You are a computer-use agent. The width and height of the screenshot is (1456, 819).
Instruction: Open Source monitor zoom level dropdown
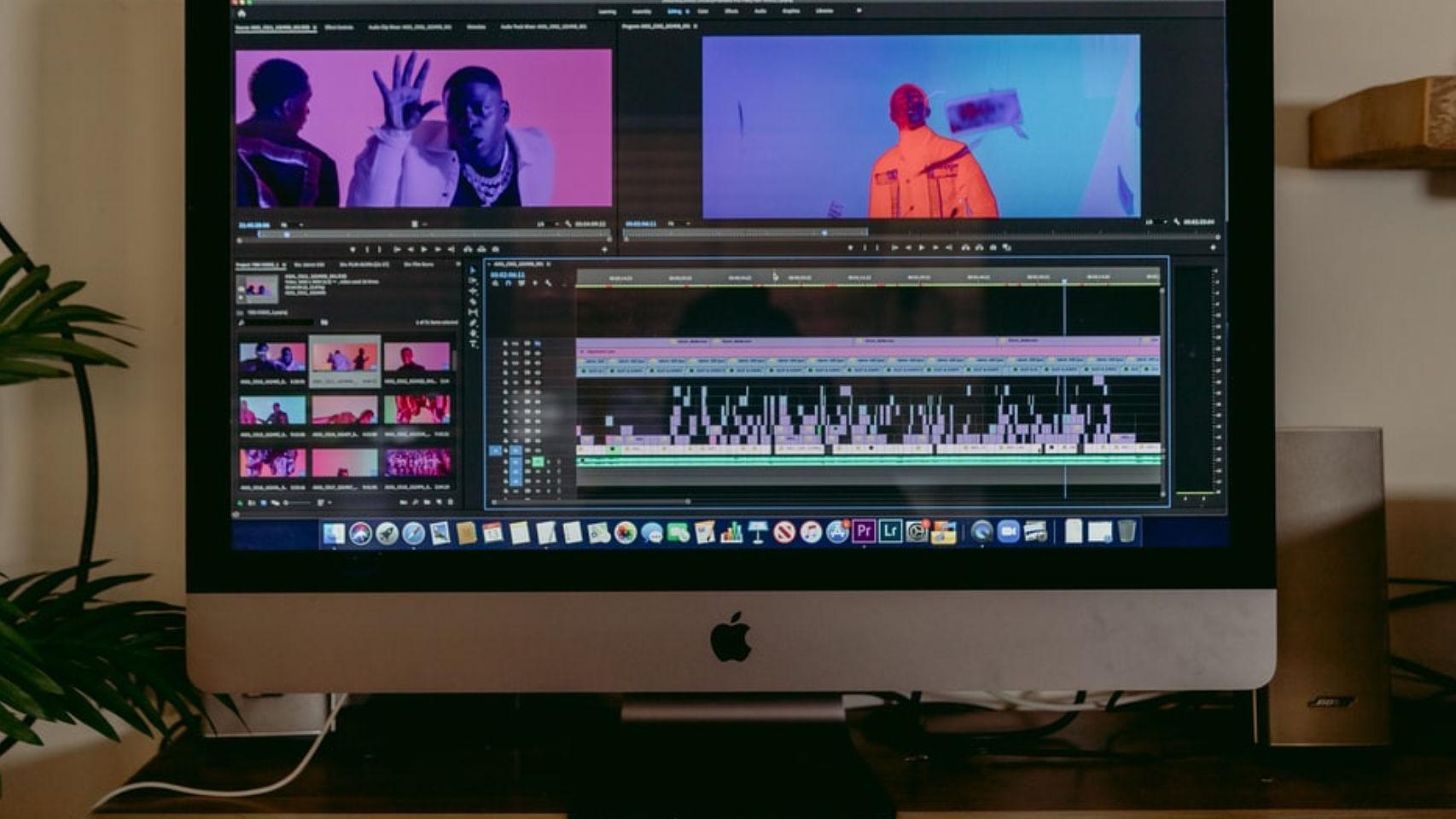pyautogui.click(x=292, y=224)
